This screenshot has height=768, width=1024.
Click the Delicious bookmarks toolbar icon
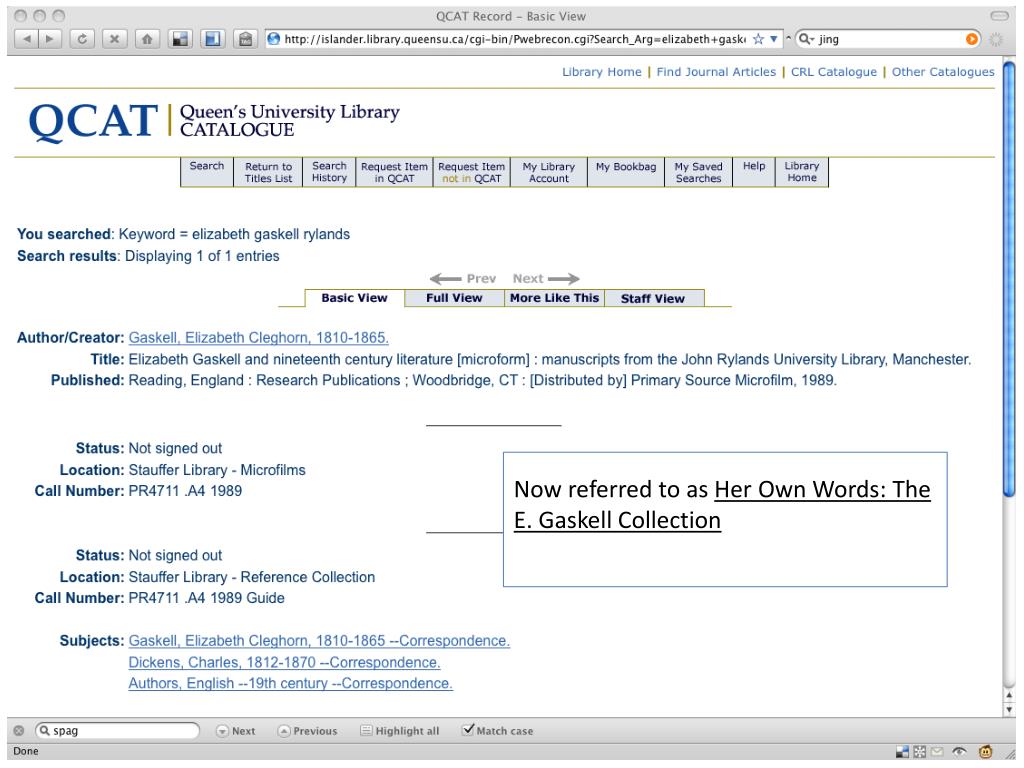tap(180, 39)
